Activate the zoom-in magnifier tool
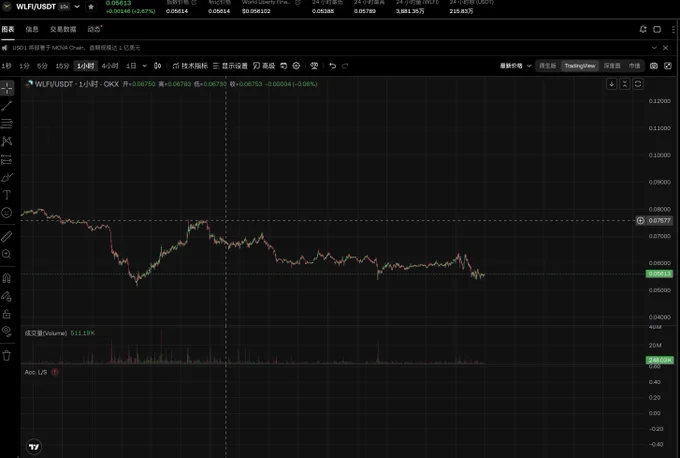 coord(7,254)
